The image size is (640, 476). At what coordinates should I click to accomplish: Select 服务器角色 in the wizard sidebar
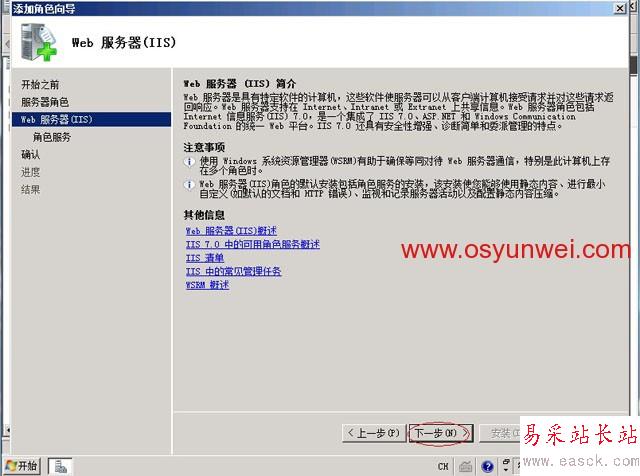[45, 102]
